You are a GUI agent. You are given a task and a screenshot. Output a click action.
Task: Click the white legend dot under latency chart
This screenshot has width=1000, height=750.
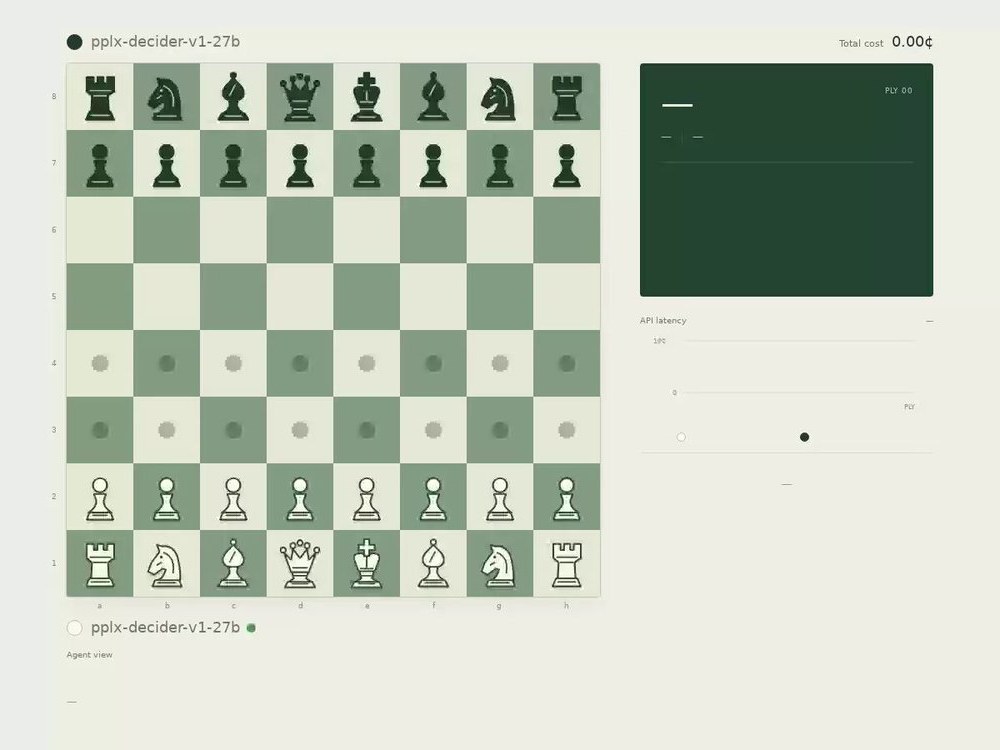tap(681, 437)
